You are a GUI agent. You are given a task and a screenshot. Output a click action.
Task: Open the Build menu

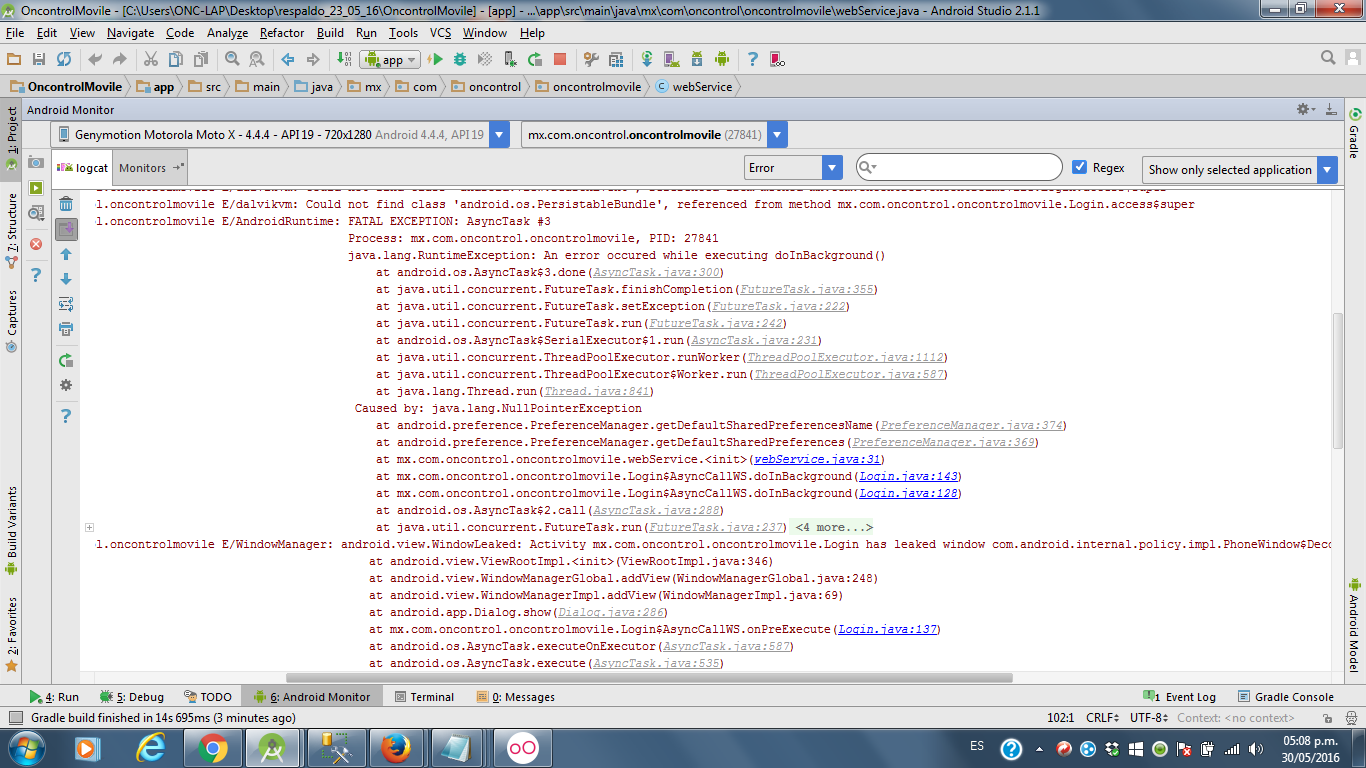pyautogui.click(x=330, y=32)
